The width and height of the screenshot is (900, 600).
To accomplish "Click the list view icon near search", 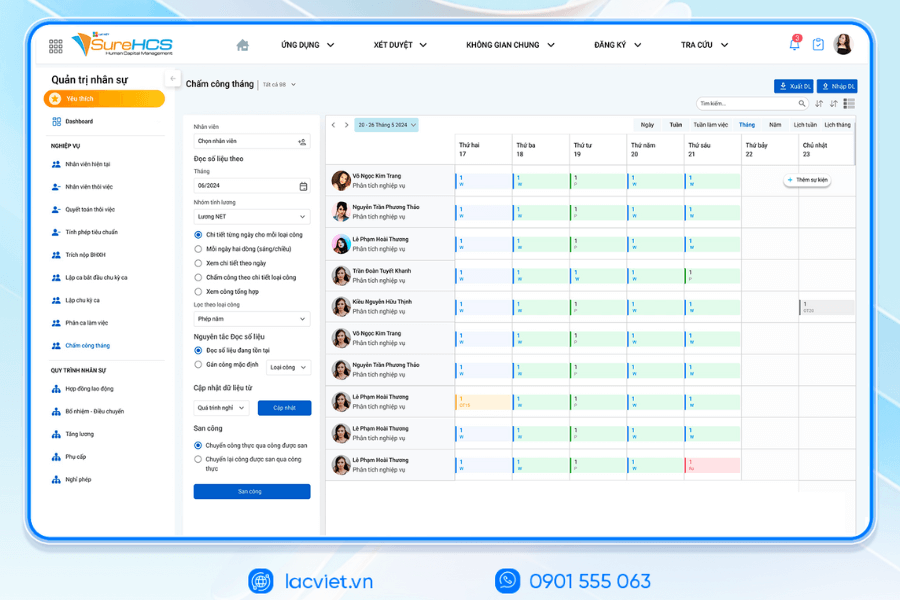I will [x=849, y=104].
